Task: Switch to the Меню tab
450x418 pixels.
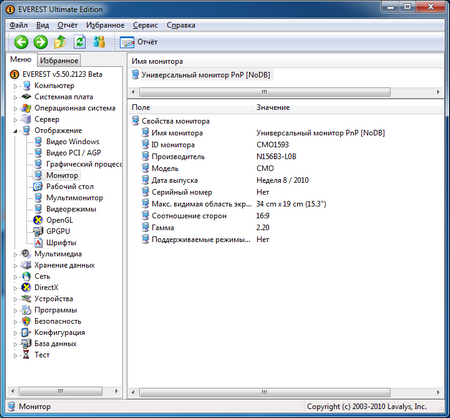Action: (x=21, y=60)
